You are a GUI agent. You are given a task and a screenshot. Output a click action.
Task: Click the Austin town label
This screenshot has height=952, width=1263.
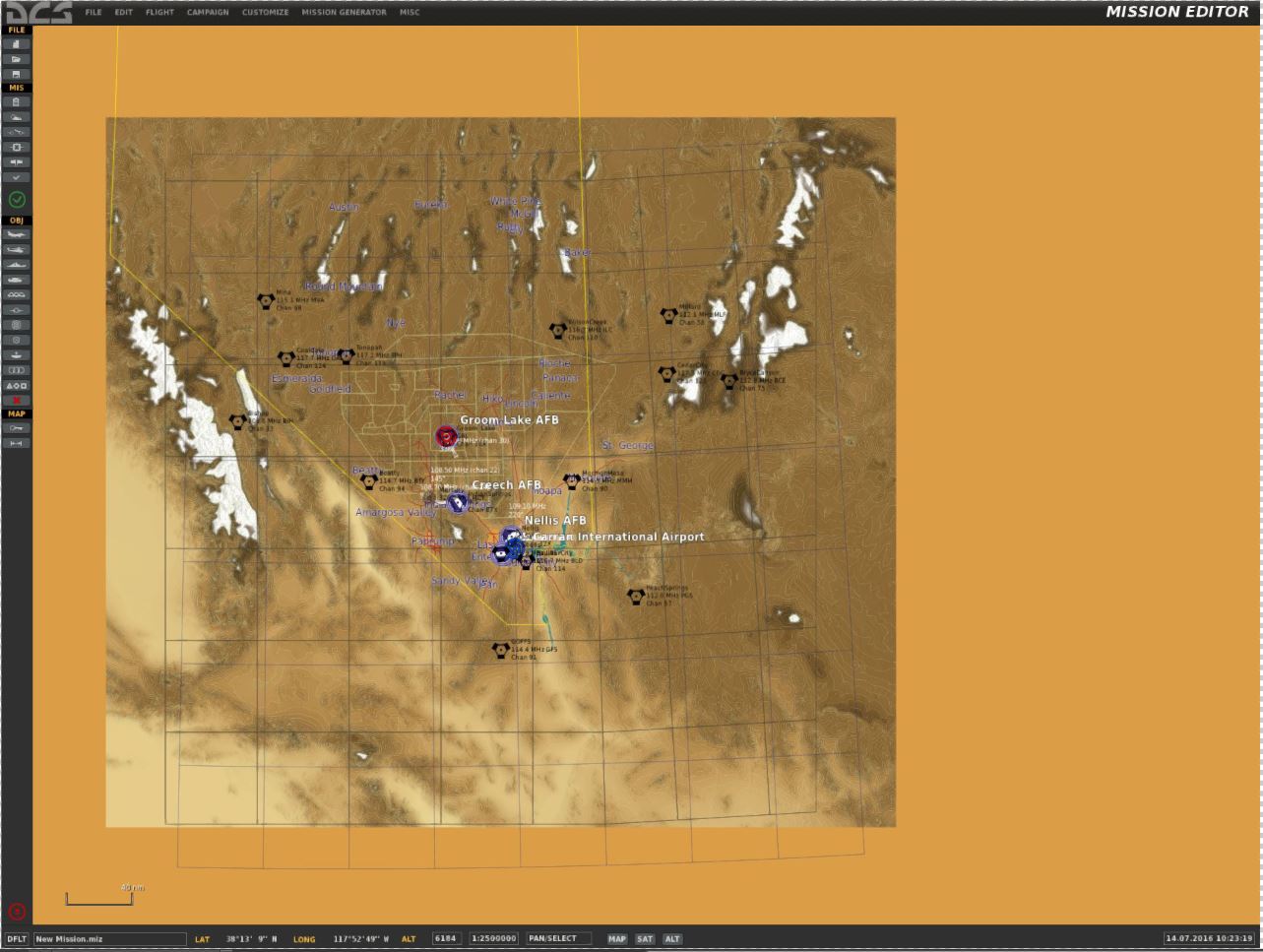[x=344, y=207]
